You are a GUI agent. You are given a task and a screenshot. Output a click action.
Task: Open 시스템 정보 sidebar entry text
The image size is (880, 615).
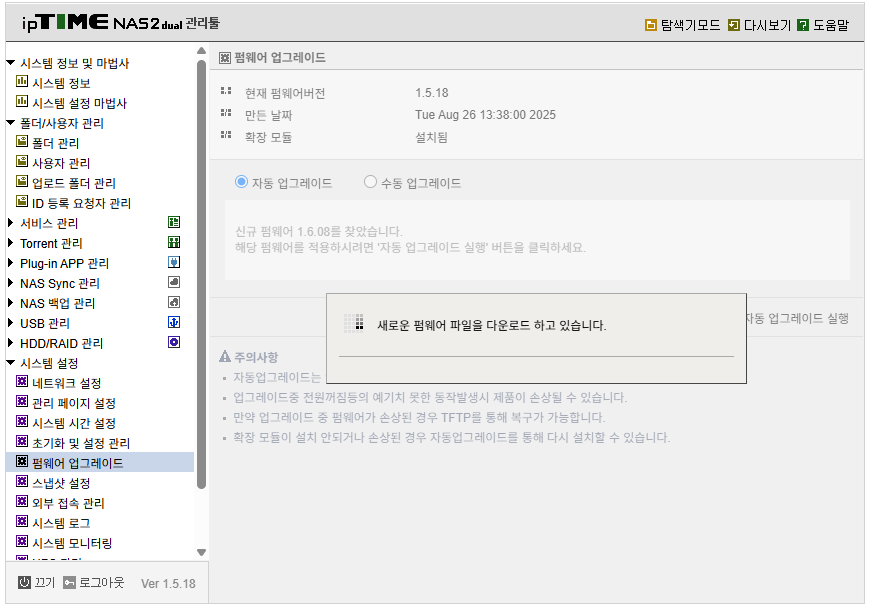pos(61,83)
